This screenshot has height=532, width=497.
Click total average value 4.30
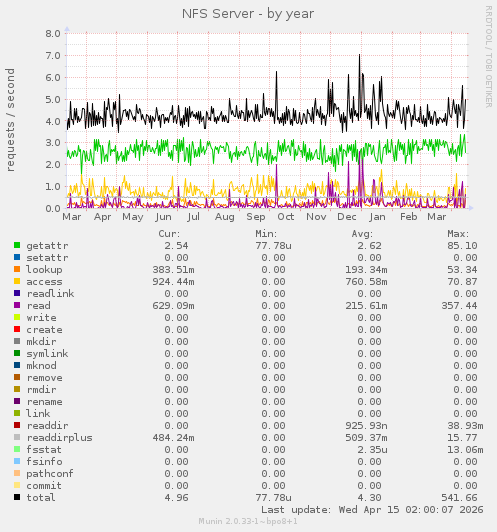(369, 498)
